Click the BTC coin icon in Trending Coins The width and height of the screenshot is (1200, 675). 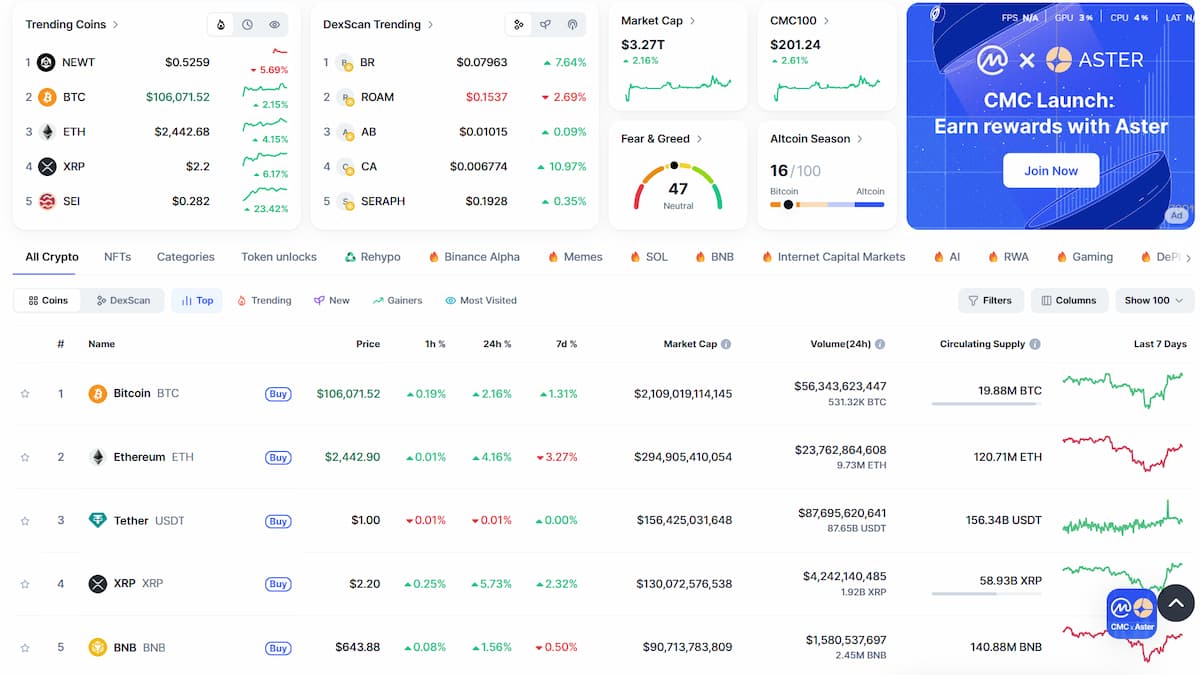click(47, 97)
